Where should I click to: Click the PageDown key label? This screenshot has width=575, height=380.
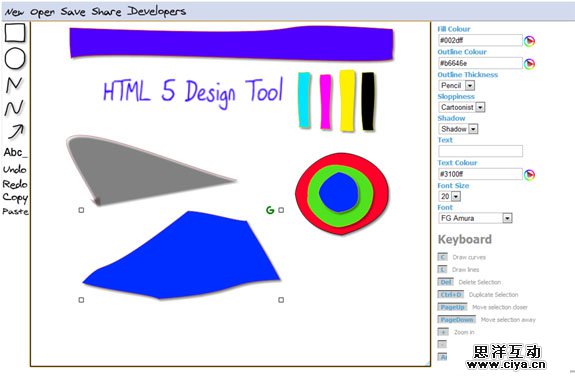457,320
